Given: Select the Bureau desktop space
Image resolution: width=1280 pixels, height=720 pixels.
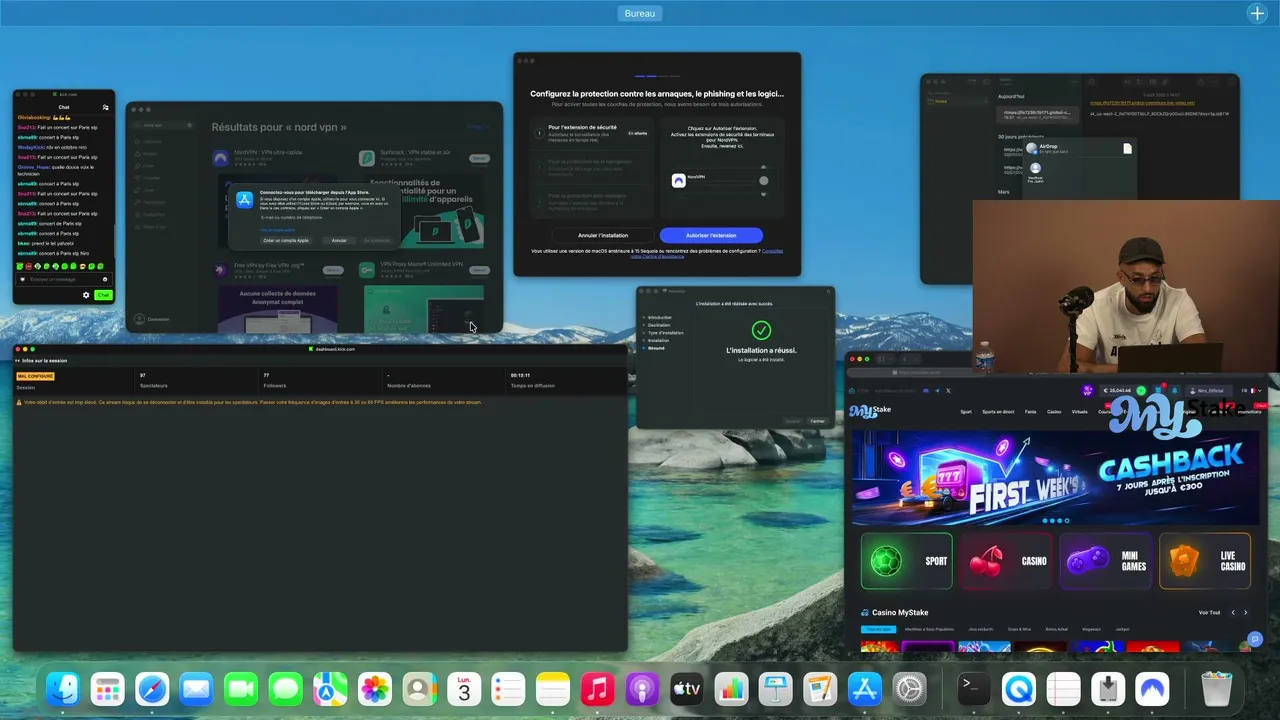Looking at the screenshot, I should pyautogui.click(x=640, y=13).
